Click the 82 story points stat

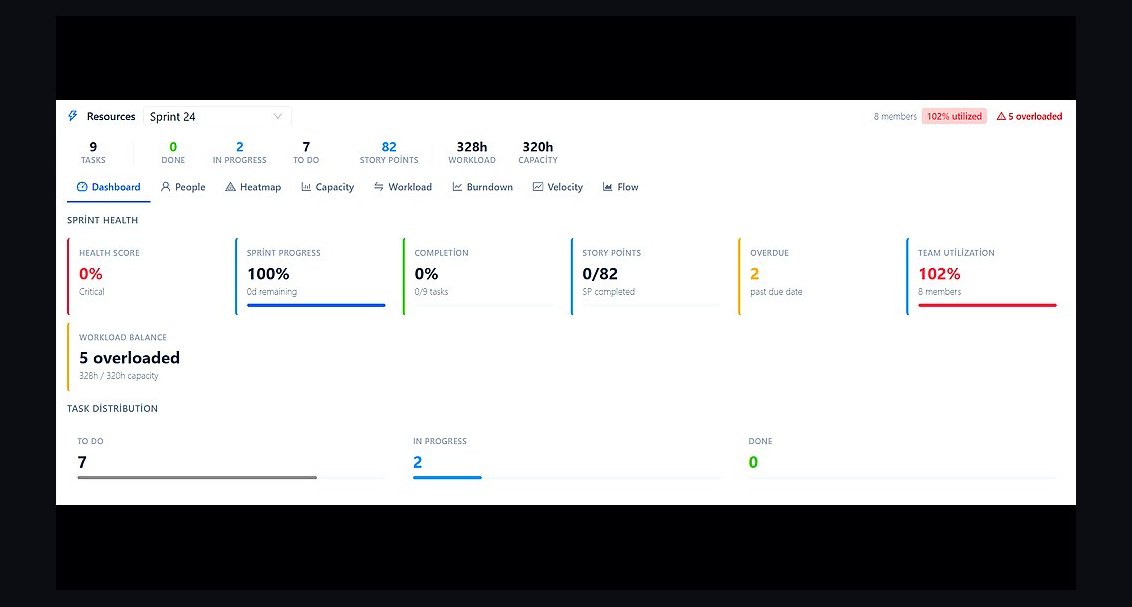(x=389, y=152)
